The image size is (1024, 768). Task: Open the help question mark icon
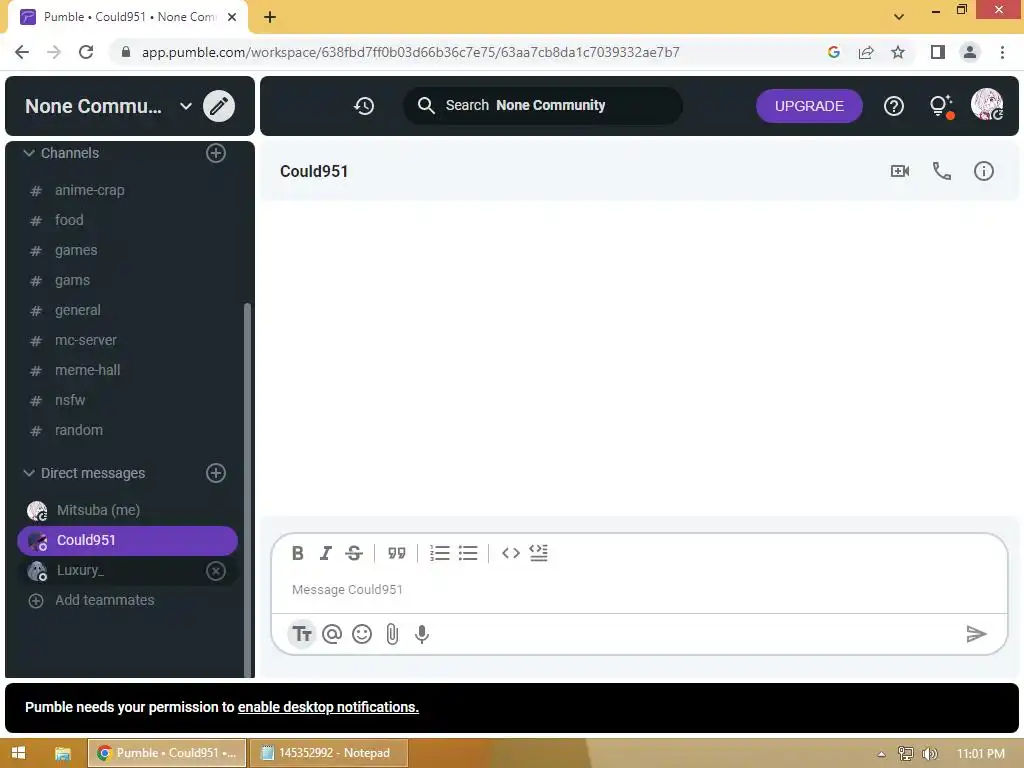click(x=893, y=106)
